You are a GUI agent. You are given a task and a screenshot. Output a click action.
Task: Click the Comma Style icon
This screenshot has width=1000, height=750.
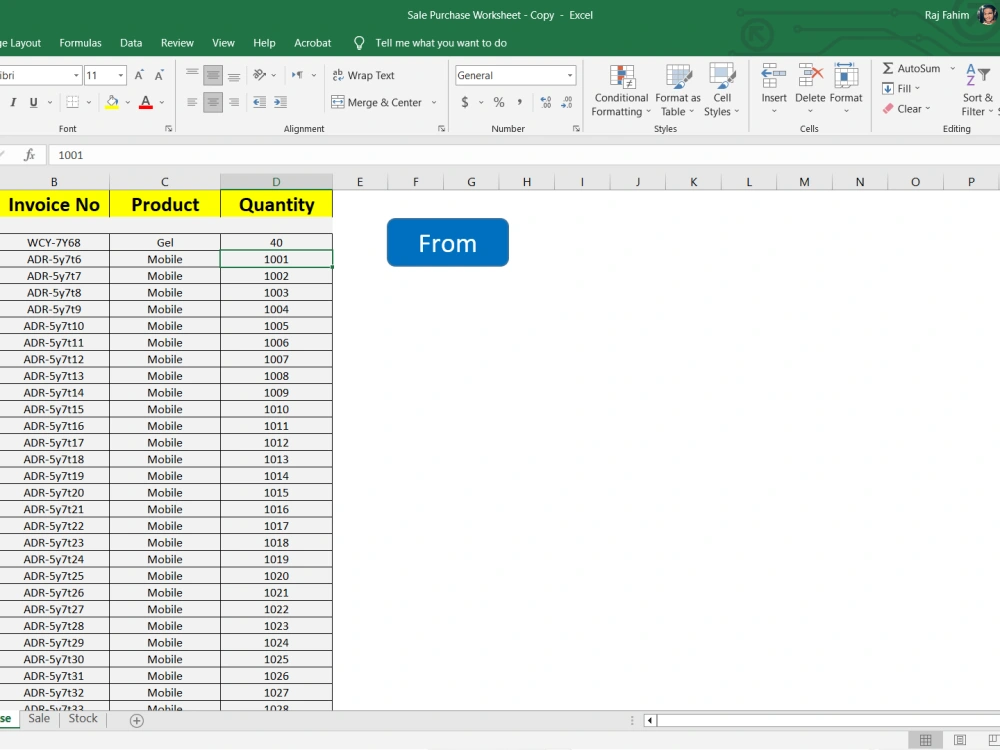point(520,101)
